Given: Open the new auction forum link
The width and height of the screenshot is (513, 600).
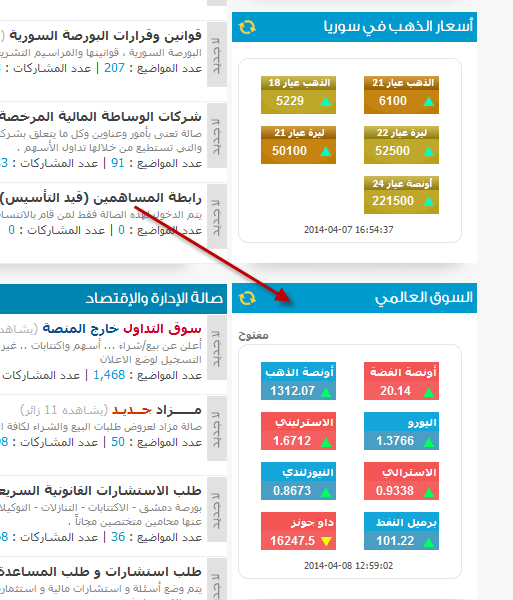Looking at the screenshot, I should pyautogui.click(x=156, y=410).
